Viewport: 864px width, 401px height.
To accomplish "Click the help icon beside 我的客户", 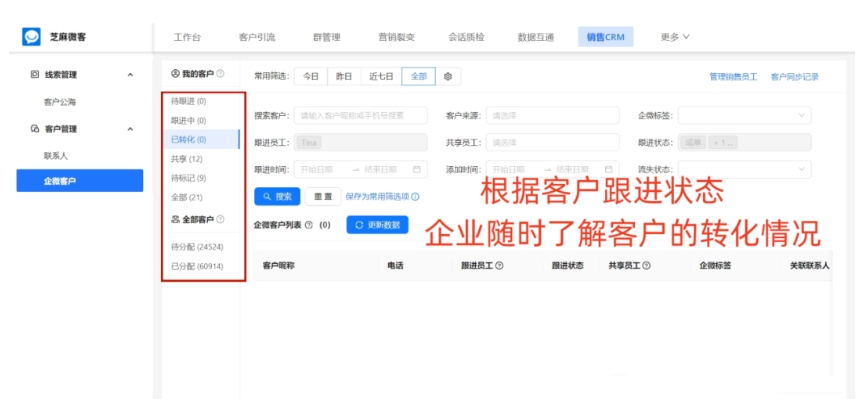I will click(x=220, y=73).
